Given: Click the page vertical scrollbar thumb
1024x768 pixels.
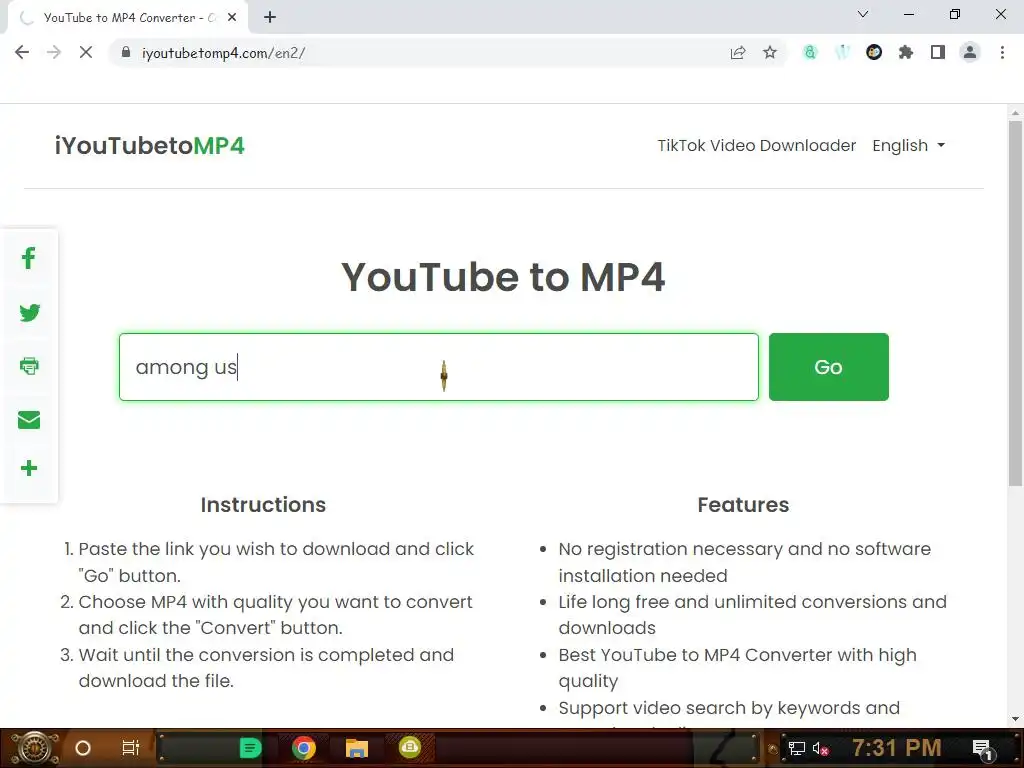Looking at the screenshot, I should point(1015,303).
